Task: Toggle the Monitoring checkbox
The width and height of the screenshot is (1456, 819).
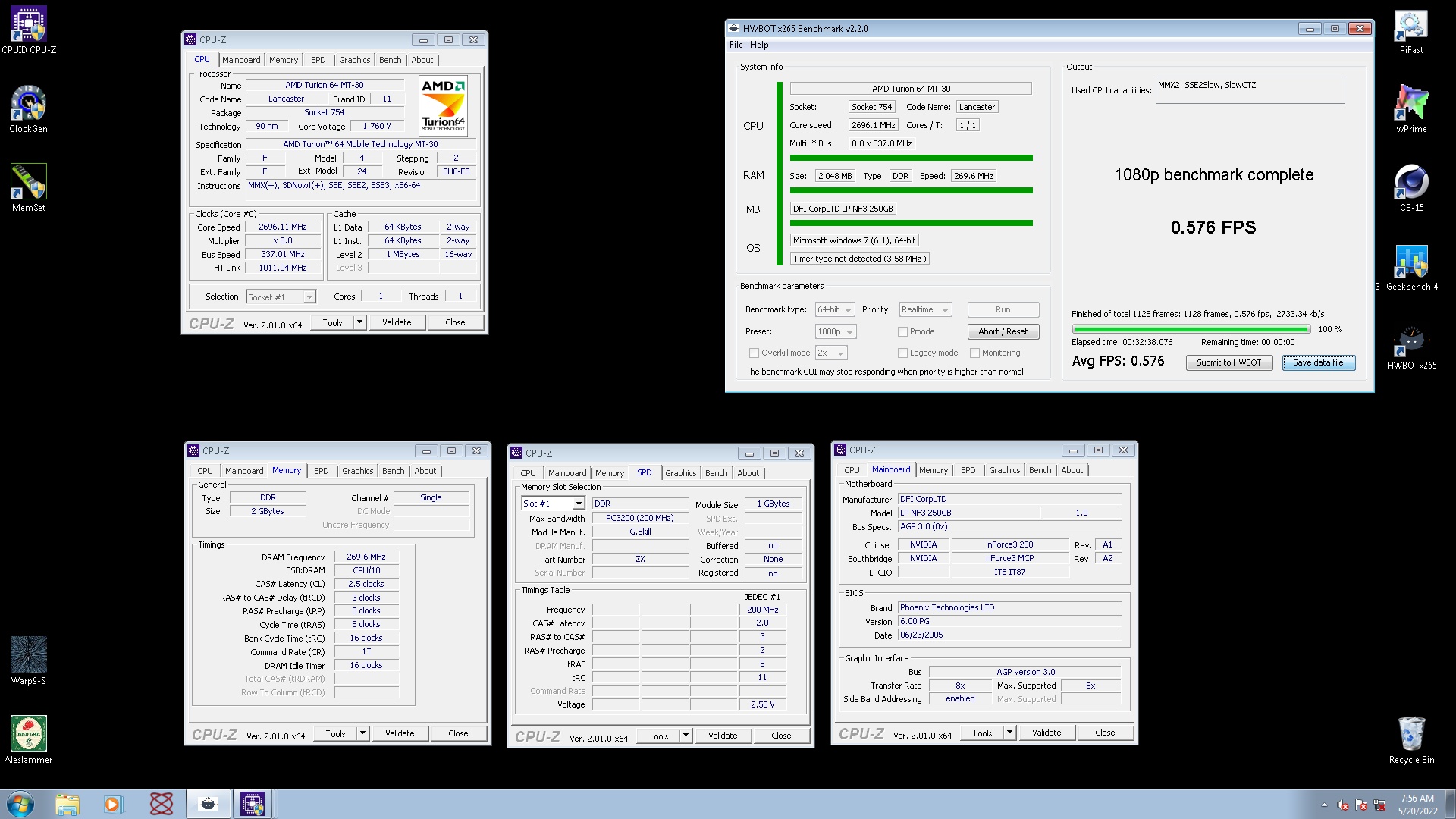Action: click(x=974, y=353)
